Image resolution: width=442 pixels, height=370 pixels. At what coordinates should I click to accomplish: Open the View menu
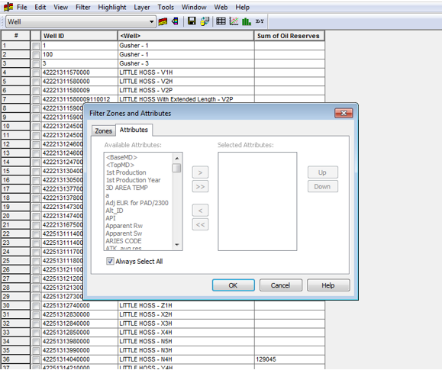tap(61, 7)
